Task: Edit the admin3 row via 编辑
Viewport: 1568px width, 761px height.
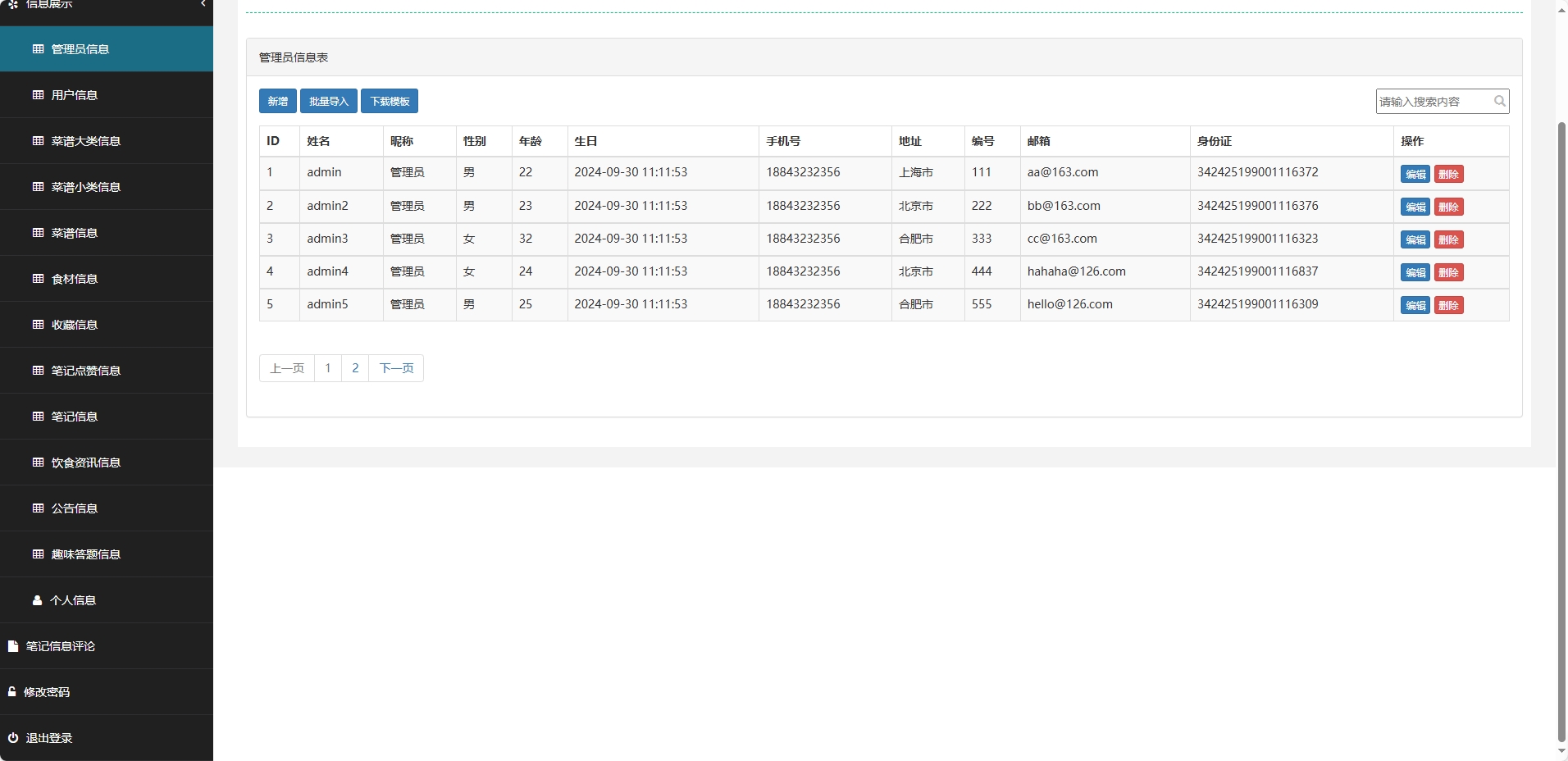Action: pos(1415,239)
